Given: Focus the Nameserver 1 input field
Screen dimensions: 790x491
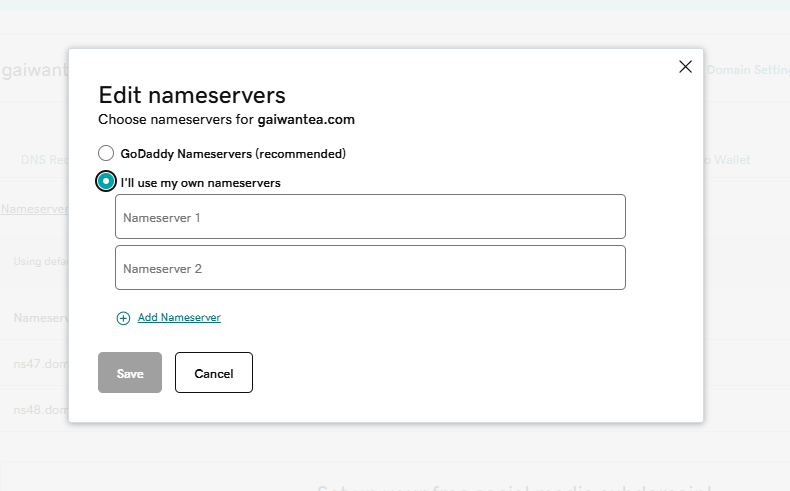Looking at the screenshot, I should point(370,217).
